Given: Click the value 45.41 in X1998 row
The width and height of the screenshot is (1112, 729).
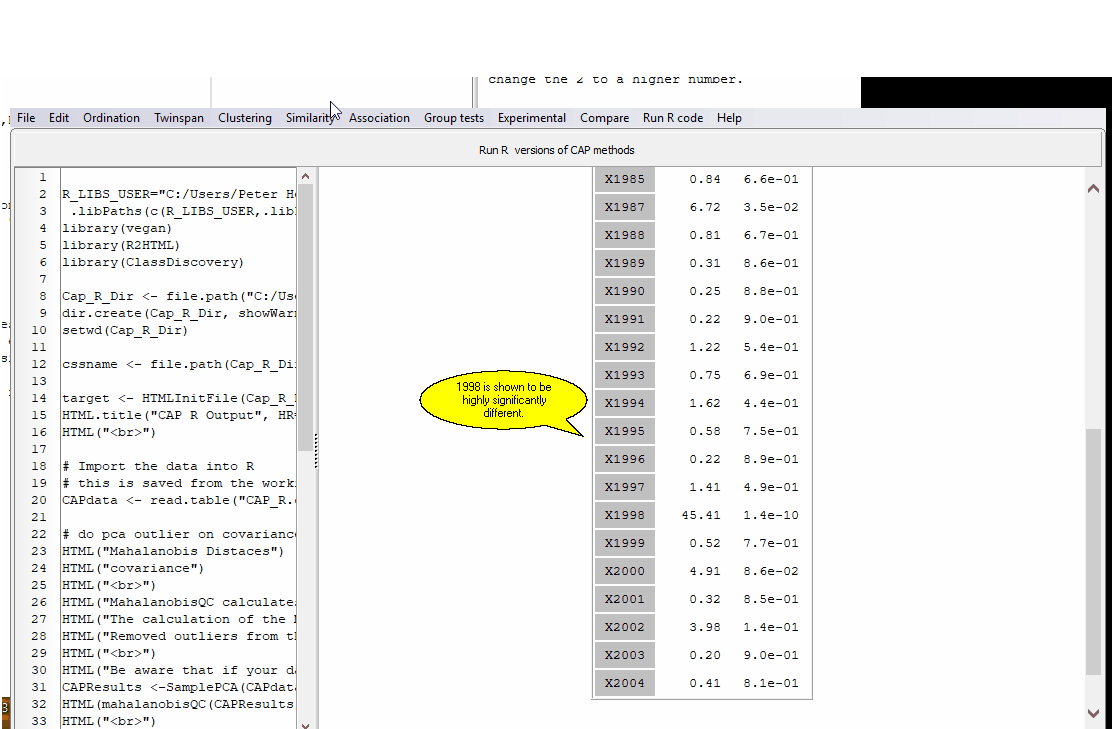Looking at the screenshot, I should [x=701, y=515].
